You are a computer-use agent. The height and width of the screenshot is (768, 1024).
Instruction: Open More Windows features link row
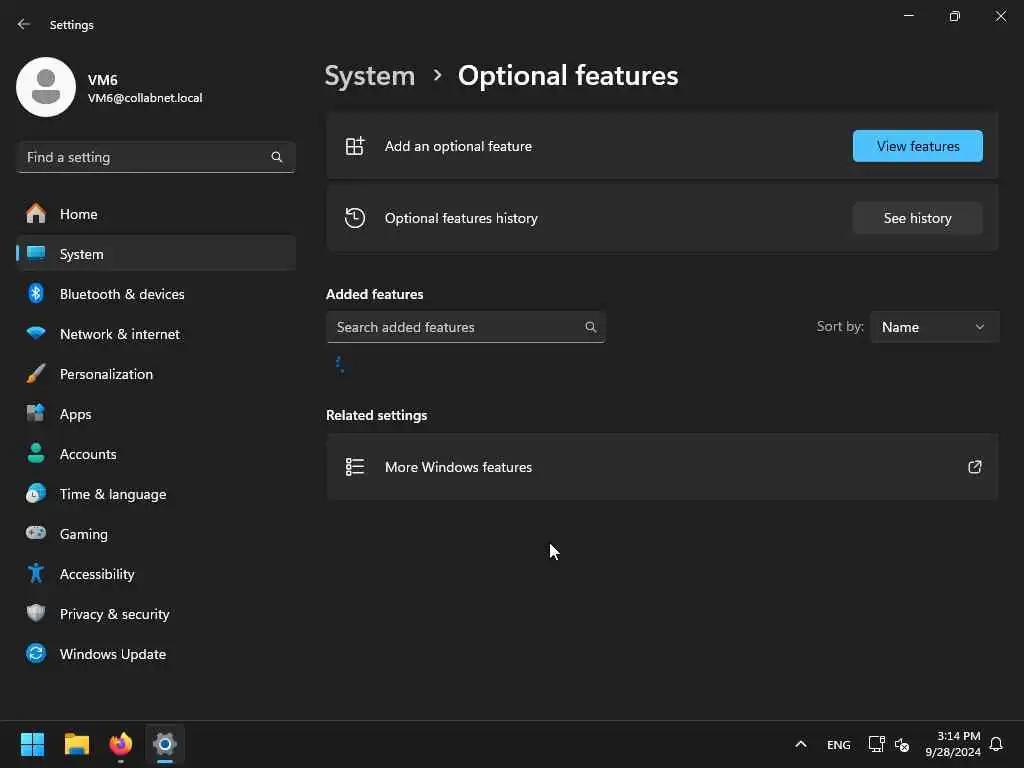(662, 467)
